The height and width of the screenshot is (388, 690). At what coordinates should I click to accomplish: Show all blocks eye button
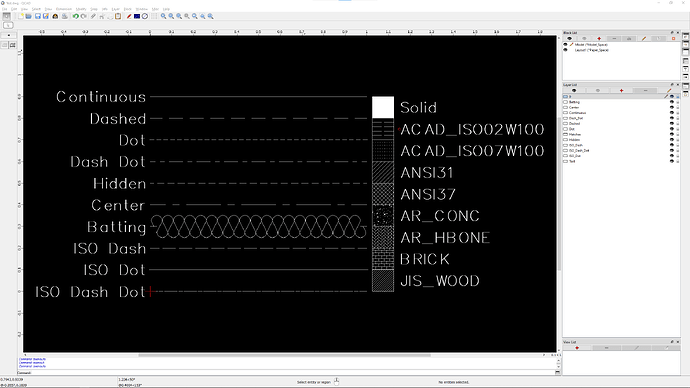(x=569, y=39)
